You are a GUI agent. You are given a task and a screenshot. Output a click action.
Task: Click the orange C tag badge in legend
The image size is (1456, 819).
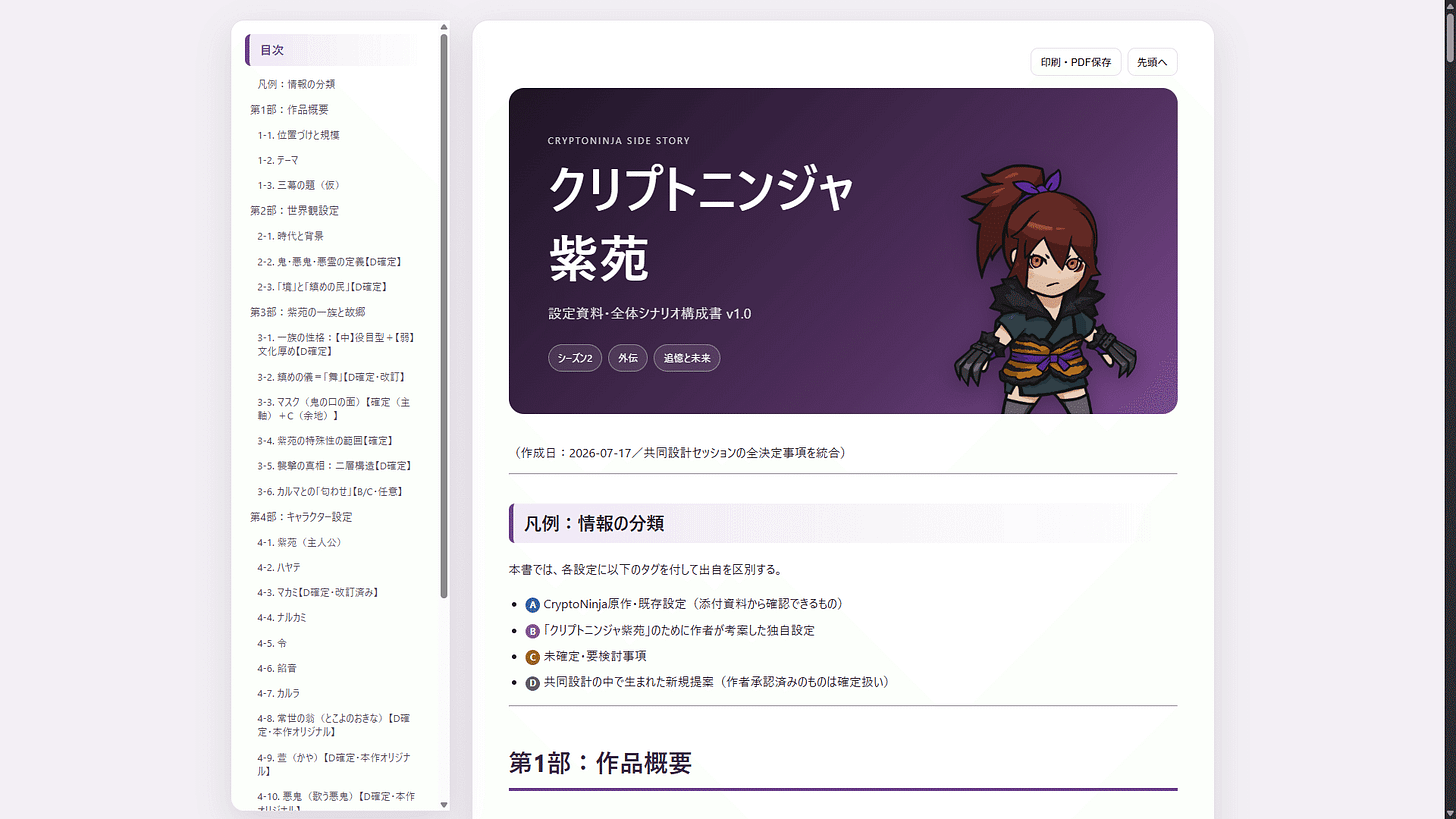point(533,657)
